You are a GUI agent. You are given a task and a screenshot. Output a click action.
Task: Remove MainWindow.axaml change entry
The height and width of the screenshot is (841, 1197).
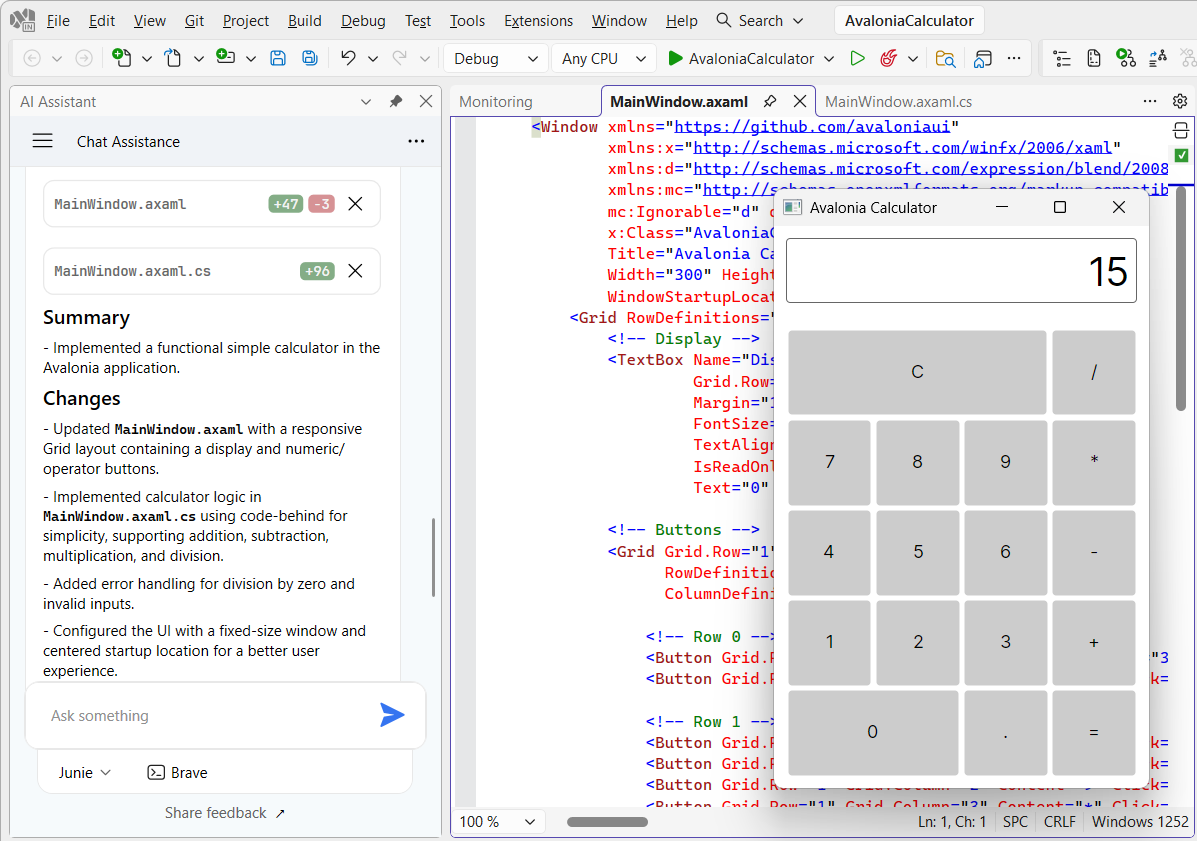(x=355, y=204)
